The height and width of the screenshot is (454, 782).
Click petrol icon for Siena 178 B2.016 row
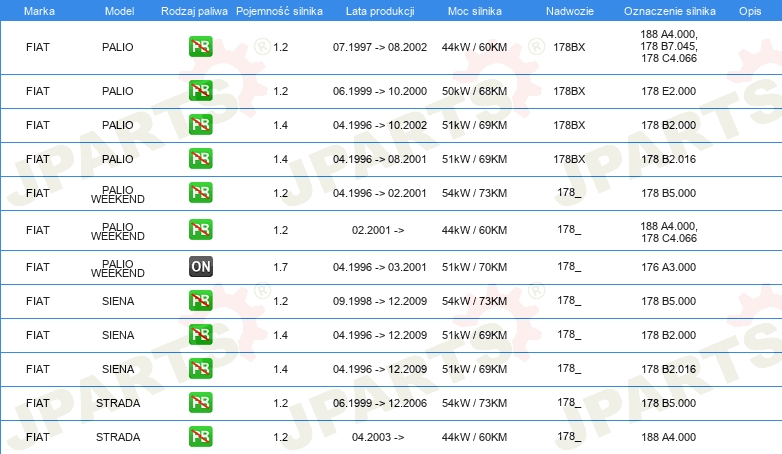(200, 368)
